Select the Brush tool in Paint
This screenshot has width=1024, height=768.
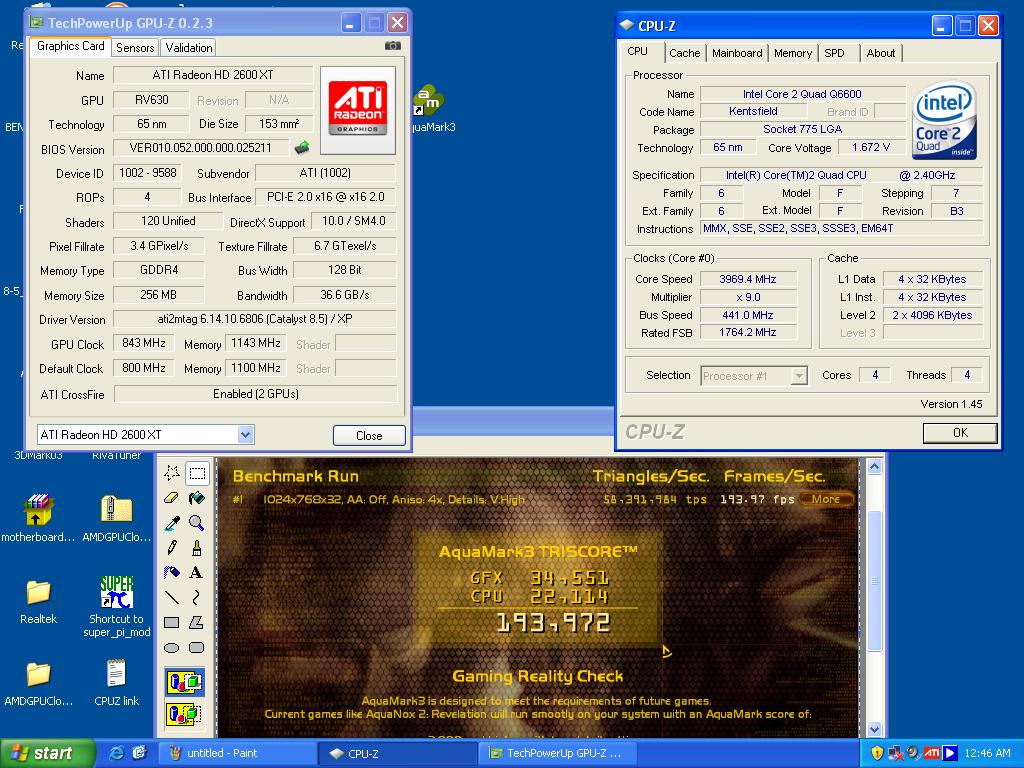[x=197, y=547]
